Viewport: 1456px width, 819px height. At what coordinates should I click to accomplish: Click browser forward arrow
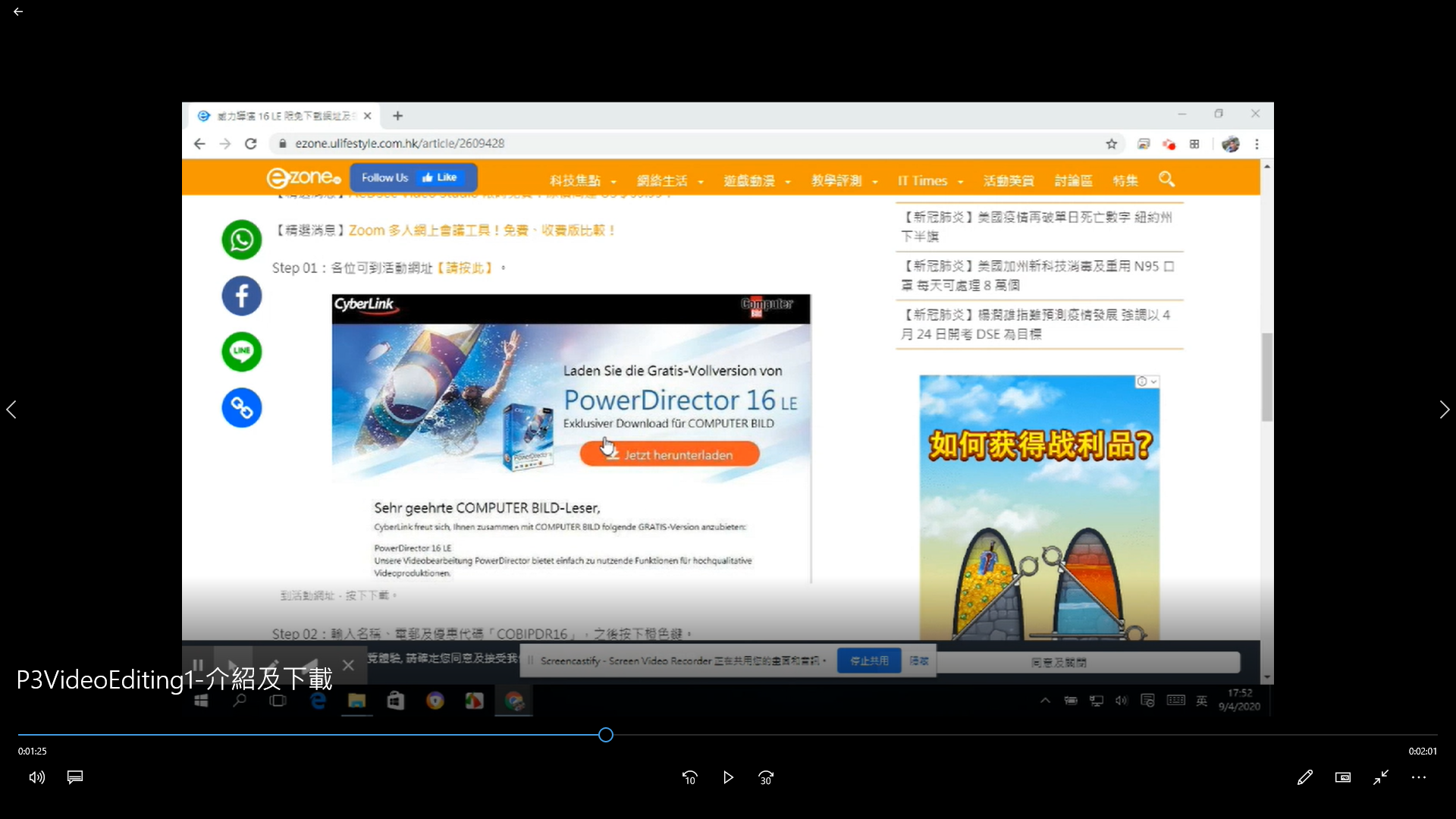pos(225,144)
